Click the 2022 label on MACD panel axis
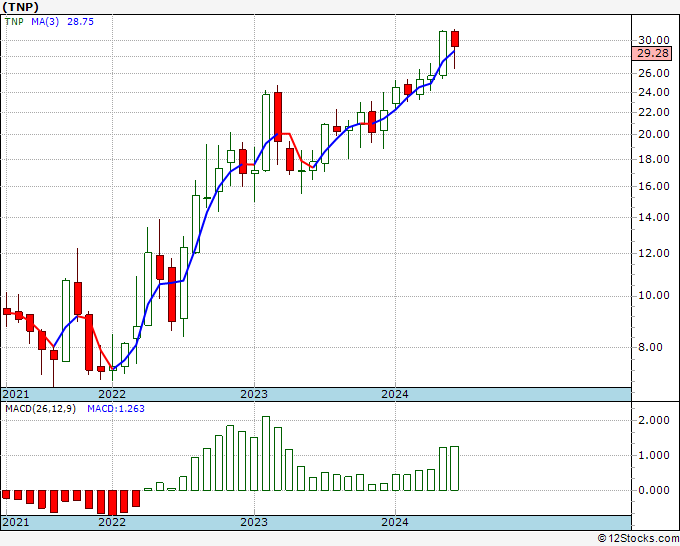This screenshot has height=546, width=680. (x=112, y=522)
